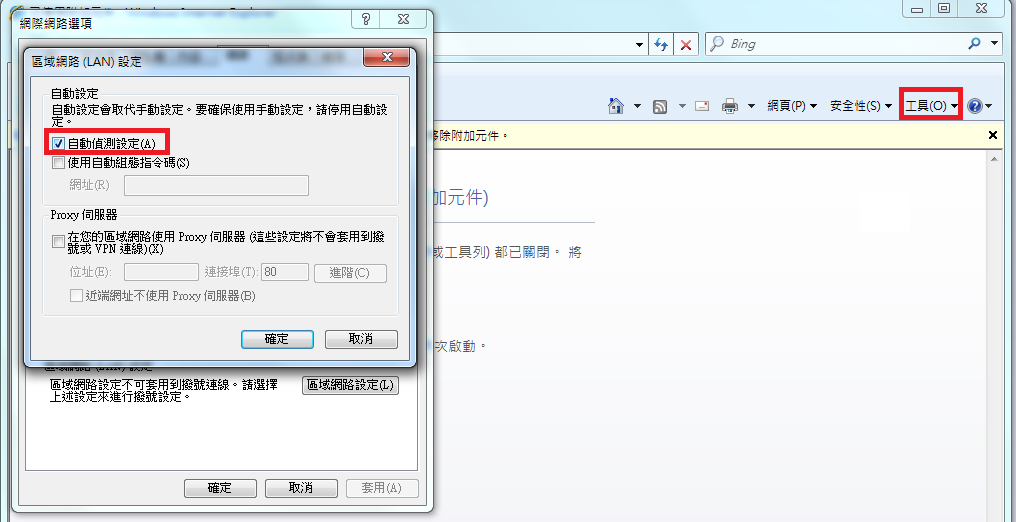Image resolution: width=1016 pixels, height=522 pixels.
Task: Click the Help question mark icon
Action: 975,106
